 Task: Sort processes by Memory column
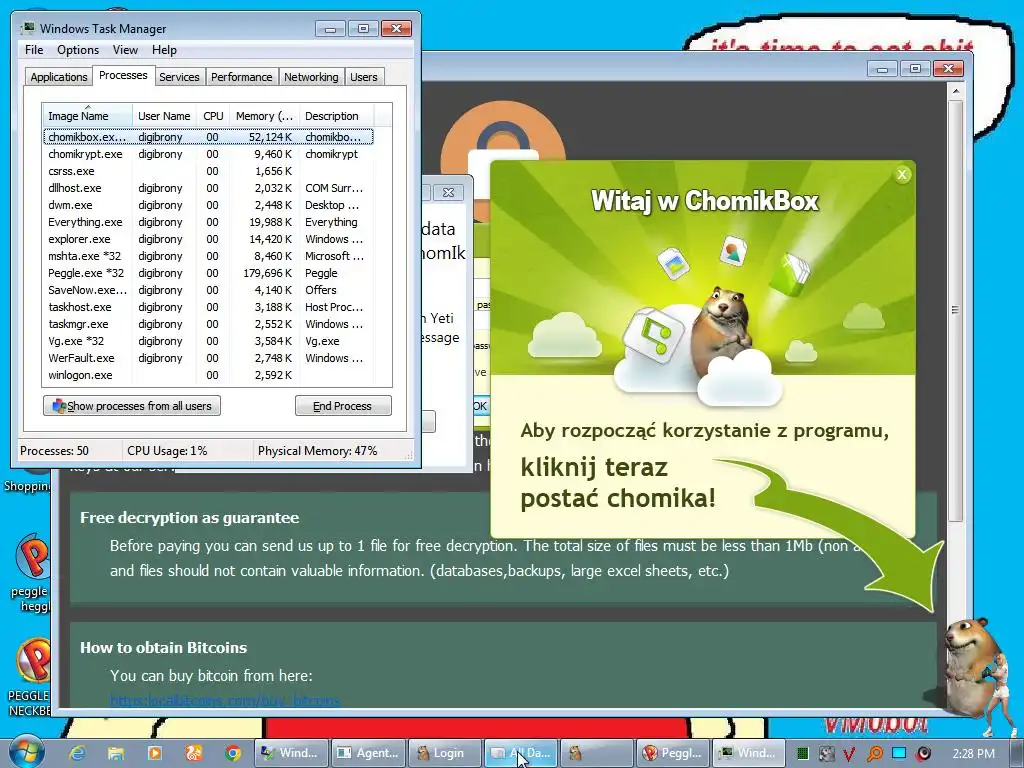264,116
